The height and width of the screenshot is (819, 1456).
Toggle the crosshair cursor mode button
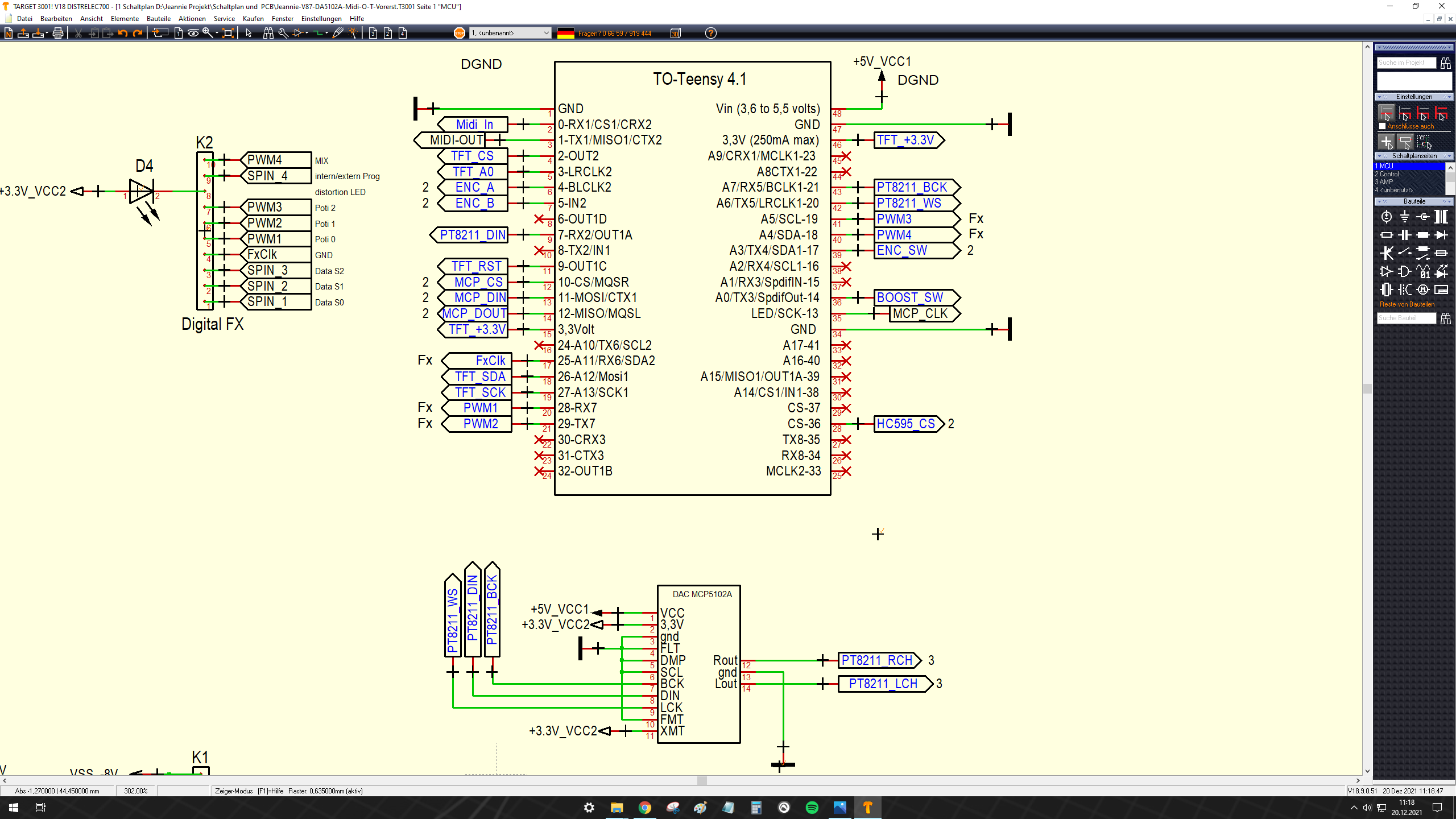click(x=1387, y=142)
